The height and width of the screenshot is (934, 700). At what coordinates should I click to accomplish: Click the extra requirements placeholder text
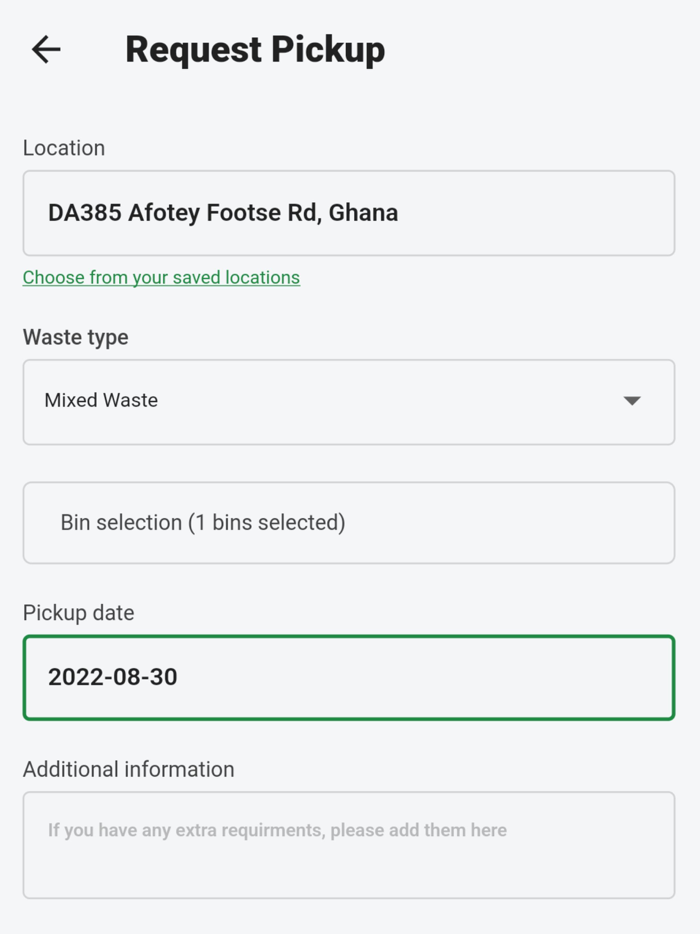[x=277, y=830]
